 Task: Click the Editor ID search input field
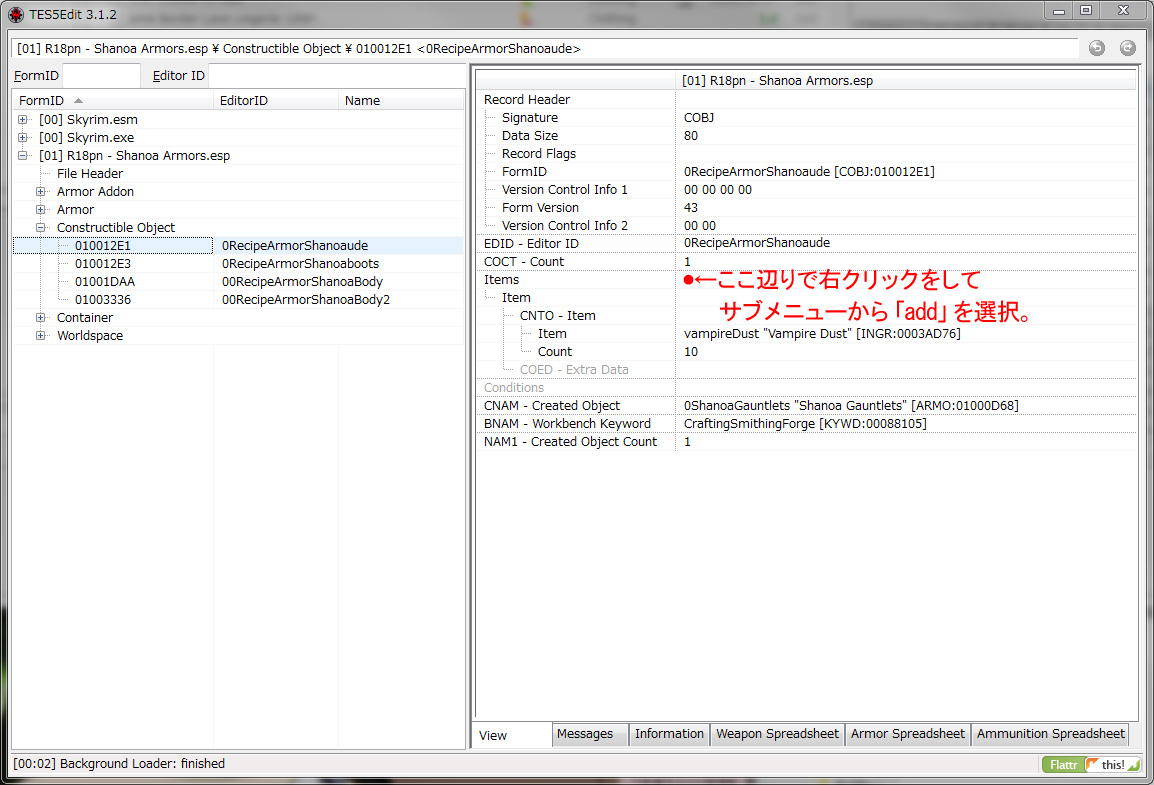[337, 76]
